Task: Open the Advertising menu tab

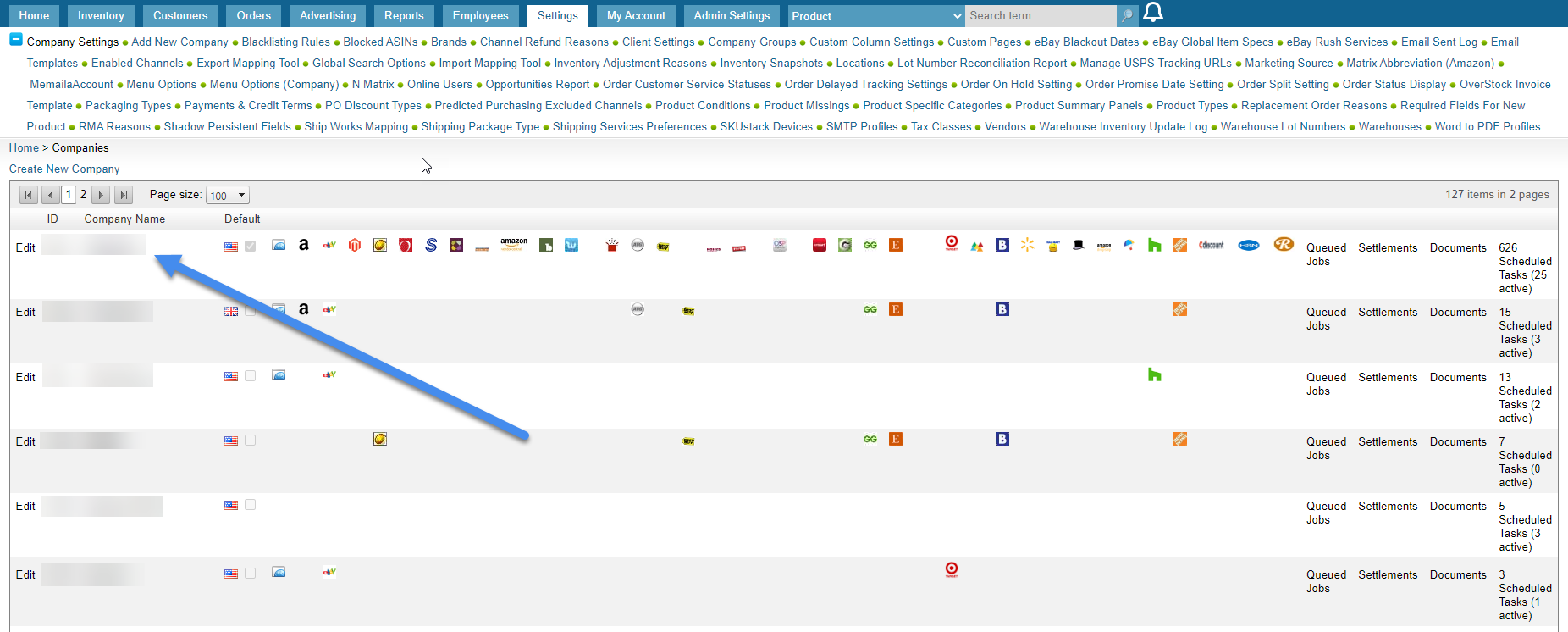Action: (328, 15)
